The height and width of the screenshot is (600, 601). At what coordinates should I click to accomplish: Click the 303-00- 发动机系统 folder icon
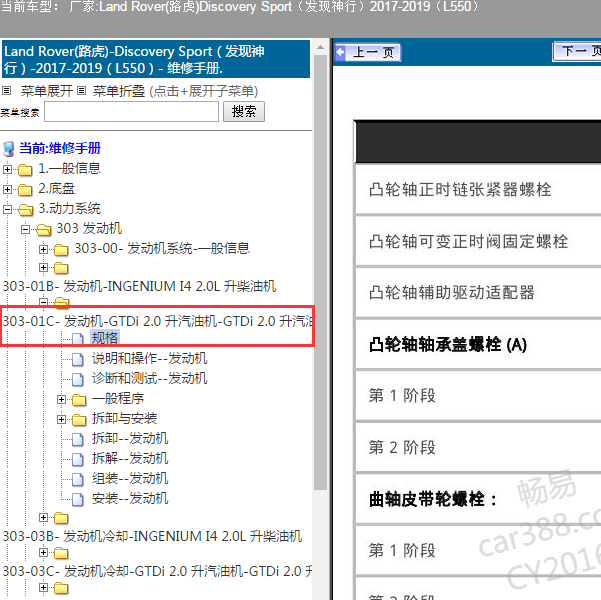tap(61, 250)
